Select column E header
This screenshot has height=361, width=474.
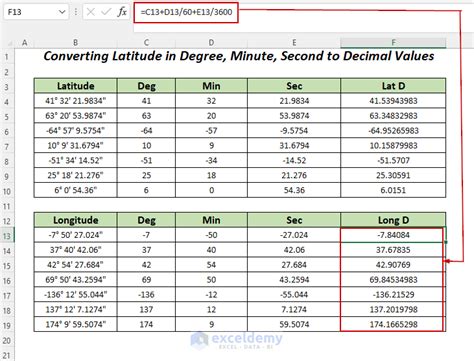[294, 43]
